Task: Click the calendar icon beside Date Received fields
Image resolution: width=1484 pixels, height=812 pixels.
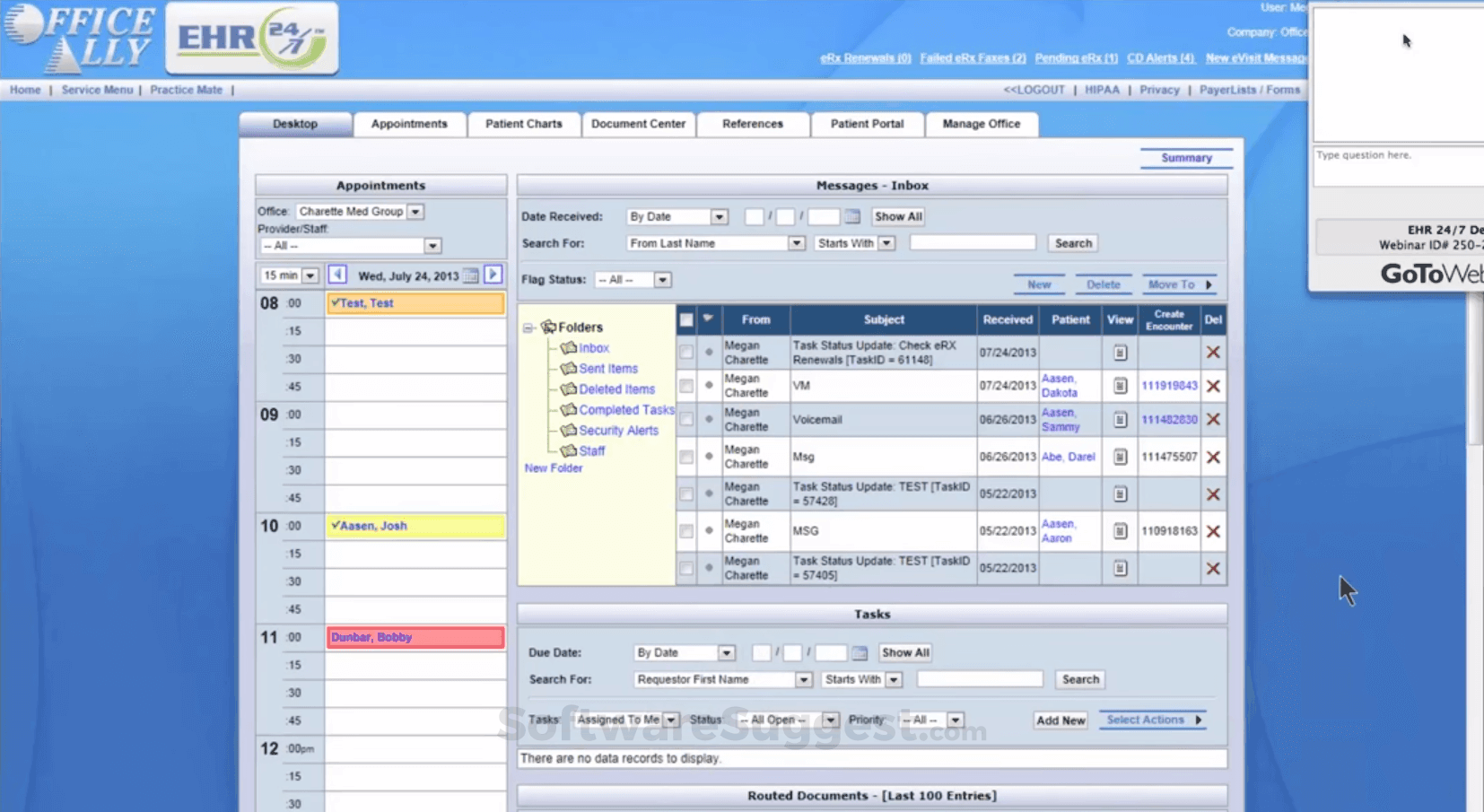Action: (851, 216)
